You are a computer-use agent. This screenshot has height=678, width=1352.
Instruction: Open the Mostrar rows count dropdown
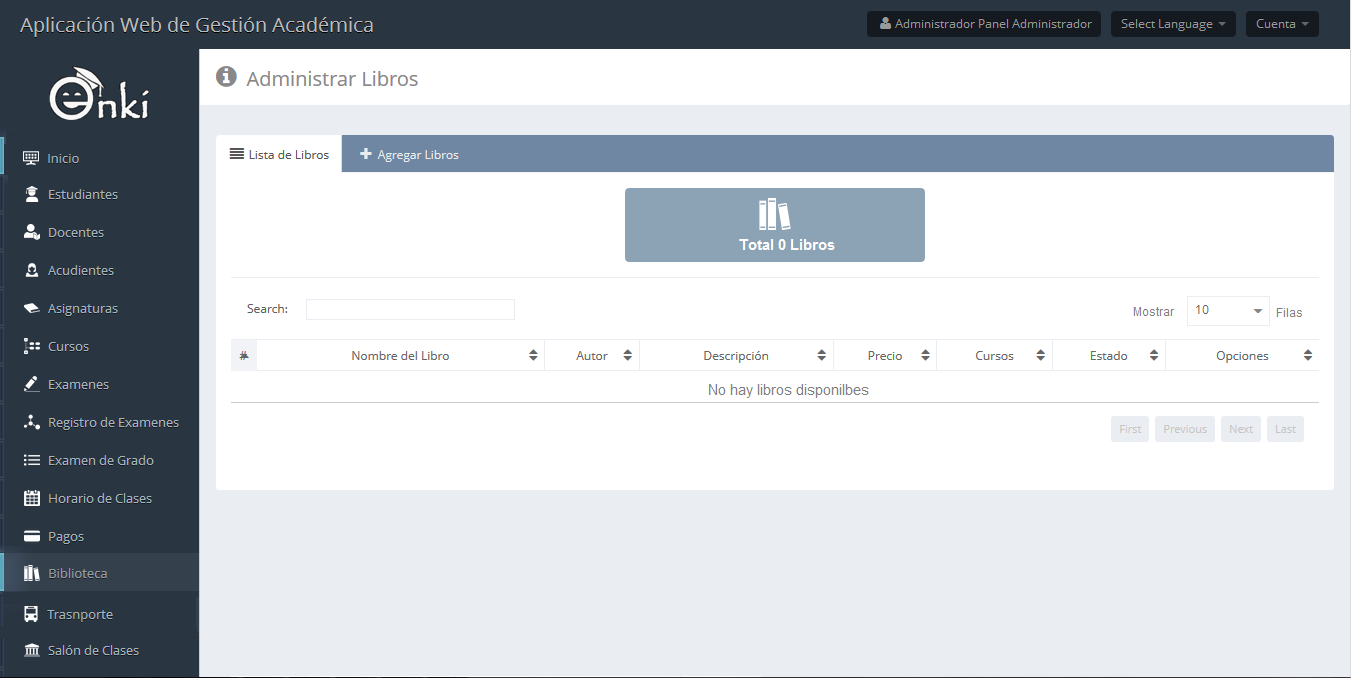click(1227, 311)
